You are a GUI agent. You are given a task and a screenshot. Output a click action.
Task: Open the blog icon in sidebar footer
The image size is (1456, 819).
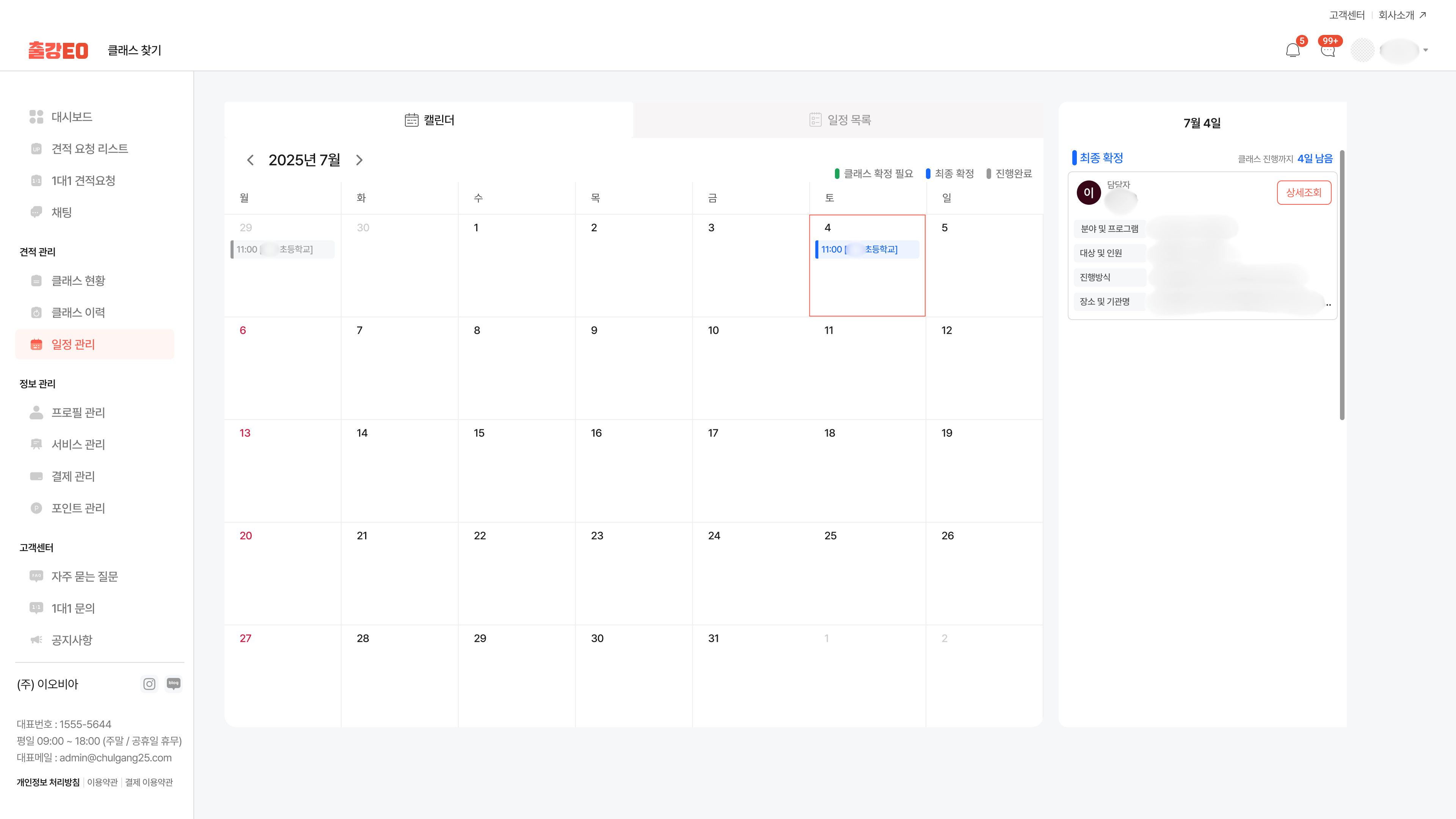click(174, 683)
